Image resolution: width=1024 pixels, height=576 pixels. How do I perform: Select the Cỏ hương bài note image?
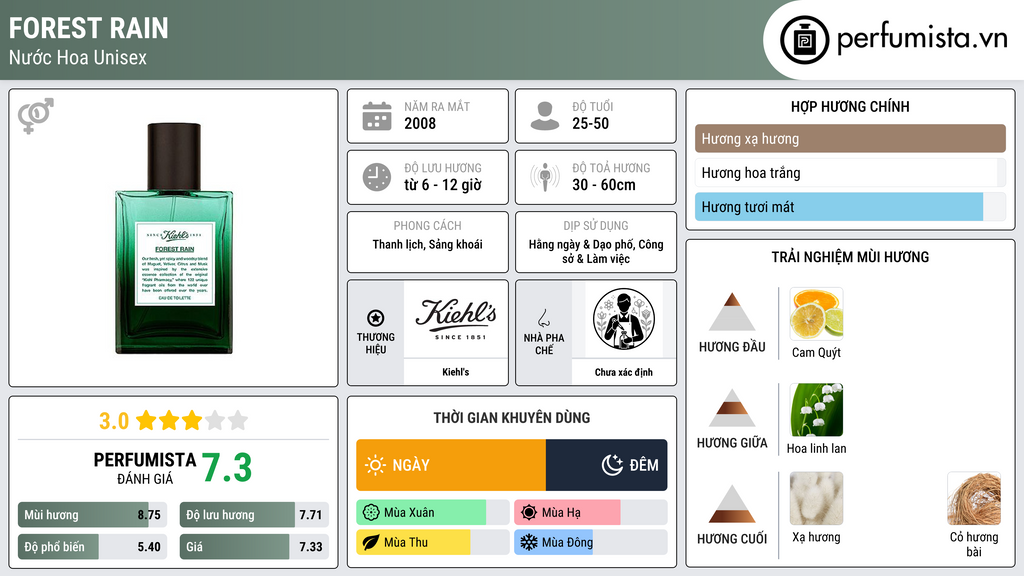pyautogui.click(x=974, y=499)
